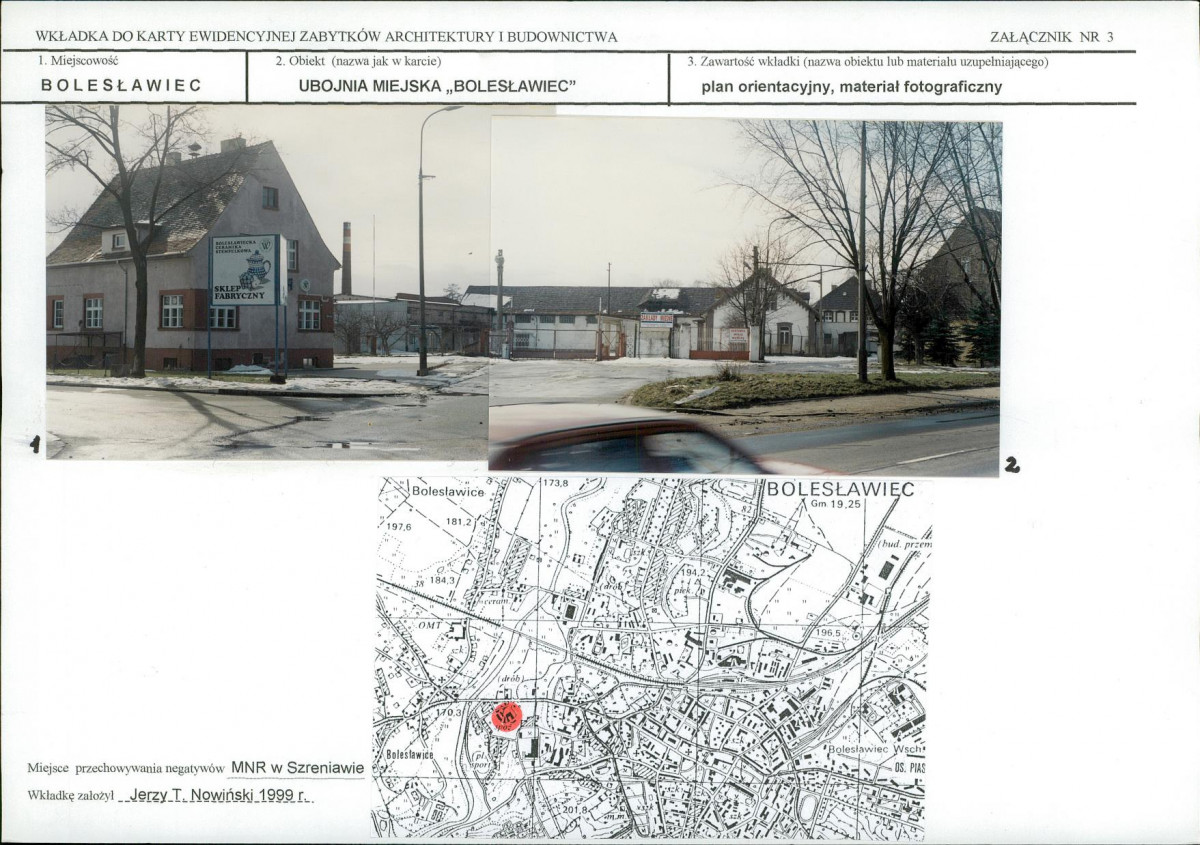1200x845 pixels.
Task: Click the handwritten number 2 beside the right photo
Action: click(x=1011, y=464)
